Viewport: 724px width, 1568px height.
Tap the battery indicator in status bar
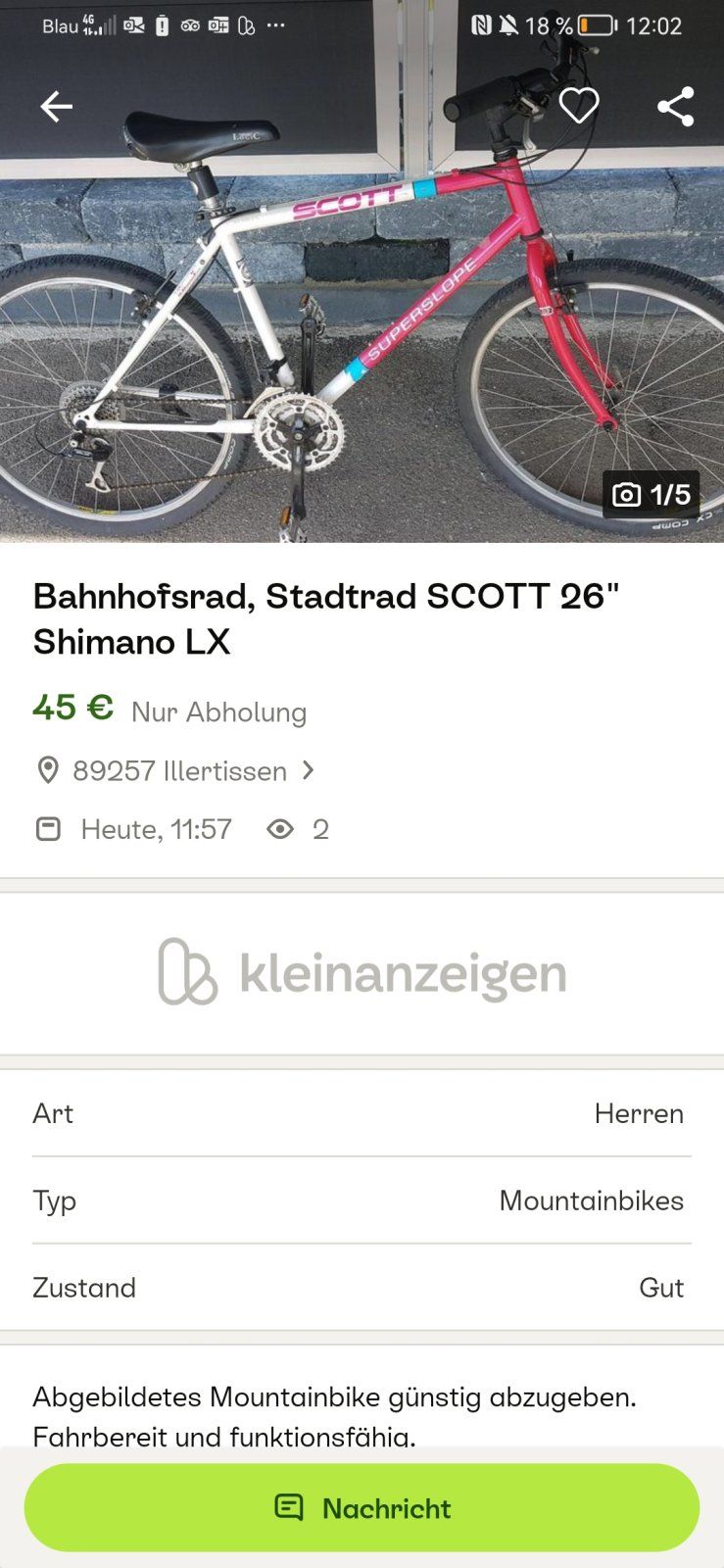coord(597,25)
